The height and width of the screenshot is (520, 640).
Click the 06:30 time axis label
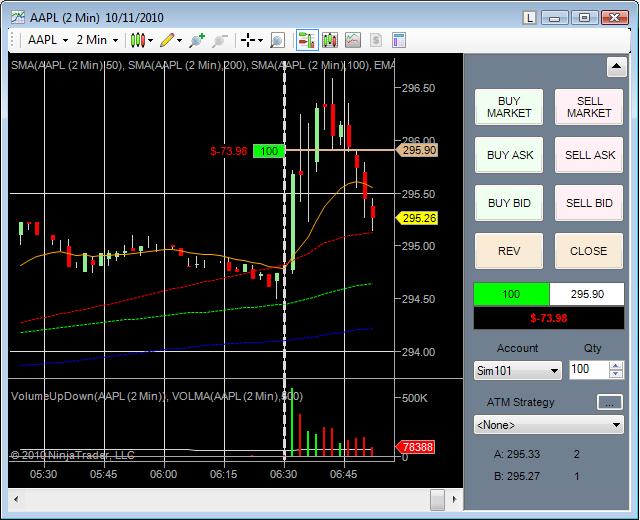coord(283,474)
